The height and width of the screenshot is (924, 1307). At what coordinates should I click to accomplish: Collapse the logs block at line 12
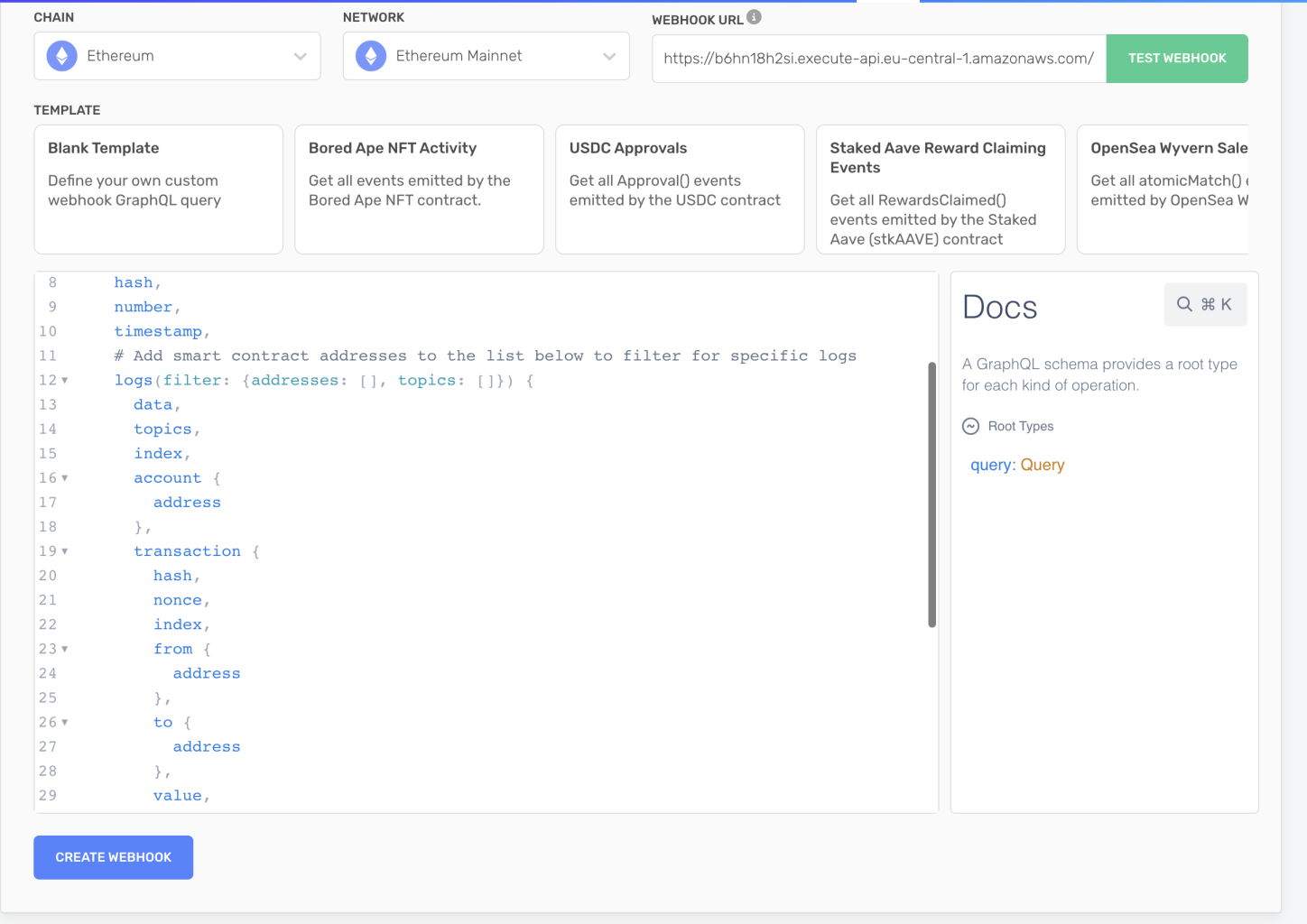pyautogui.click(x=65, y=381)
